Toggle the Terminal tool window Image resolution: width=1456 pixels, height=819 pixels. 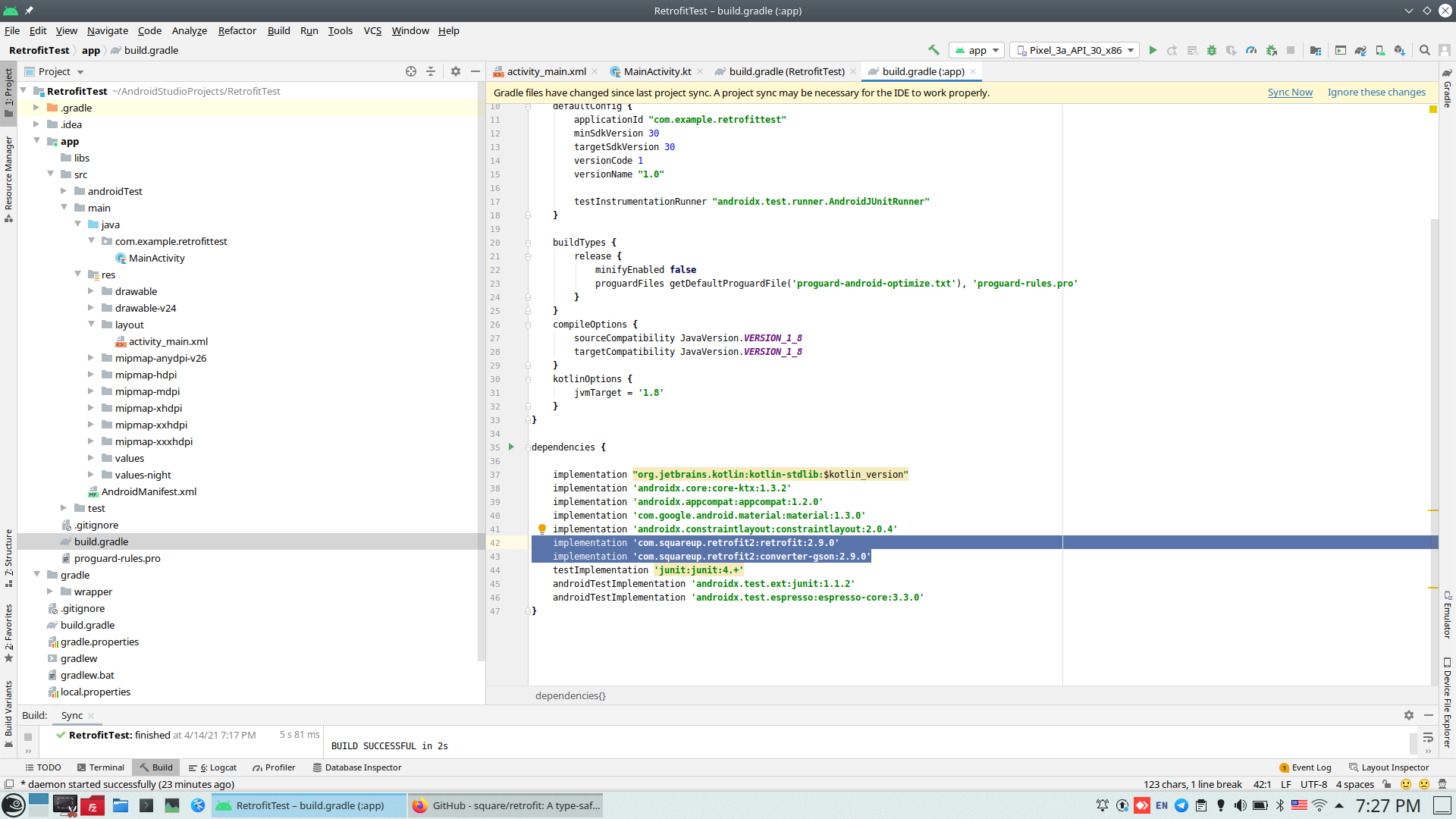point(100,767)
